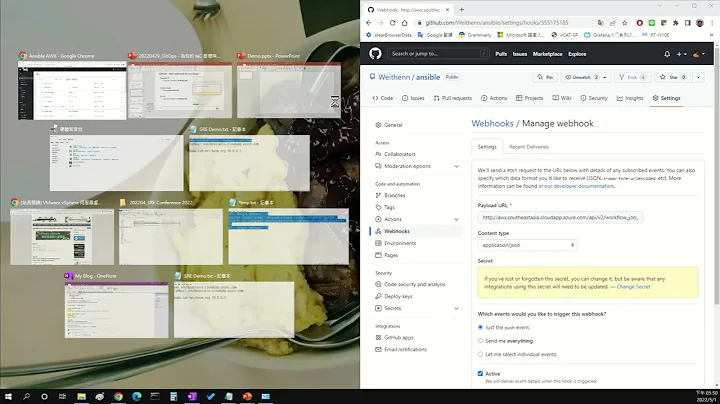Select the webhook Settings tab
Image resolution: width=720 pixels, height=404 pixels.
(x=487, y=147)
